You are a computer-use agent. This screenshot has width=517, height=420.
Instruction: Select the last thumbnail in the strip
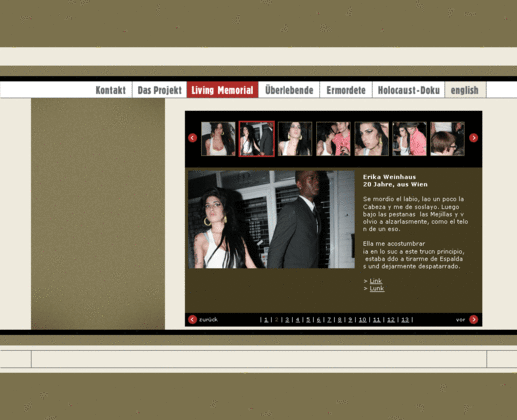(447, 139)
